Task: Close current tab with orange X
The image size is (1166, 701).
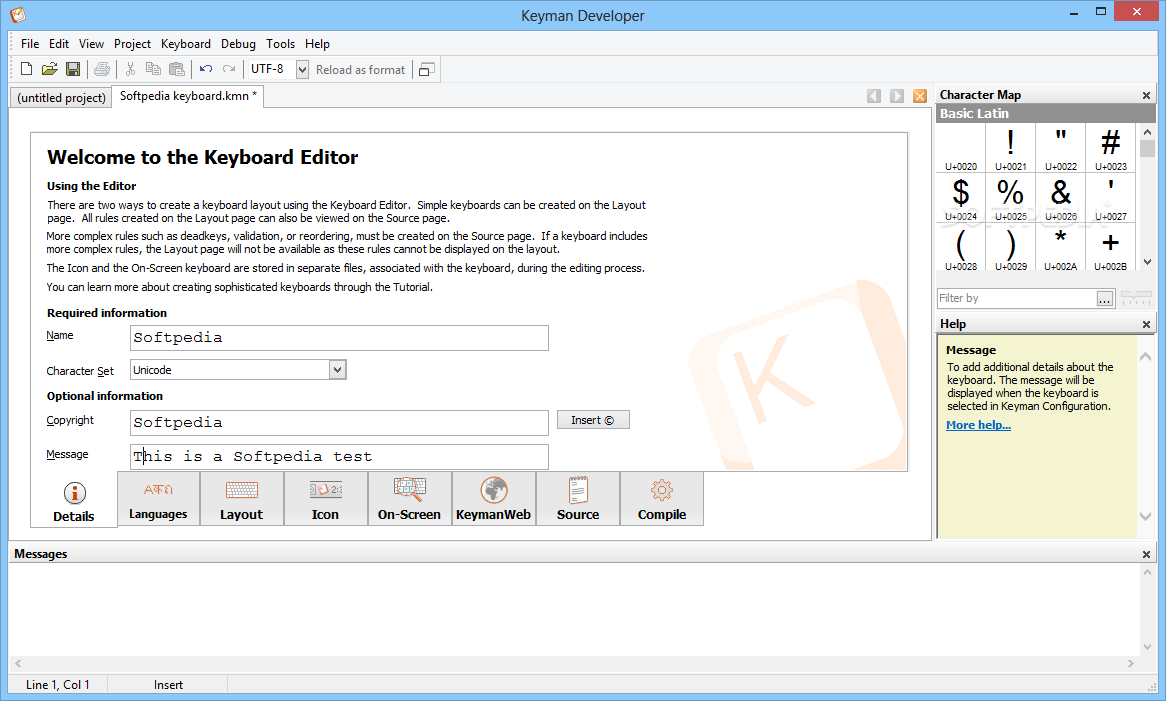Action: [x=921, y=96]
